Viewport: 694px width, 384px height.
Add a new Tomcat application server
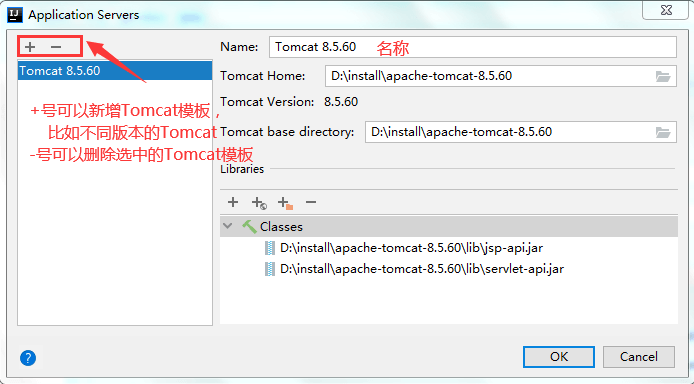(x=30, y=46)
